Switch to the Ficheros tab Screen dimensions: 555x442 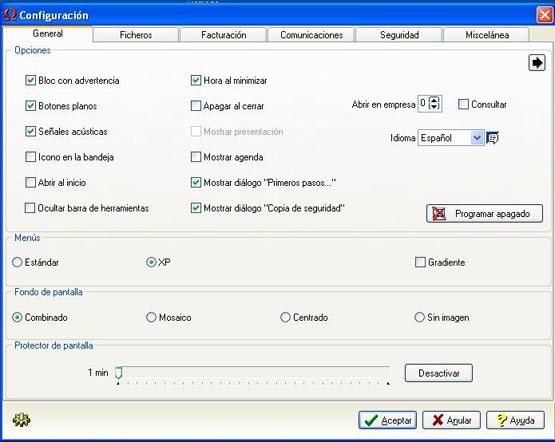[136, 35]
